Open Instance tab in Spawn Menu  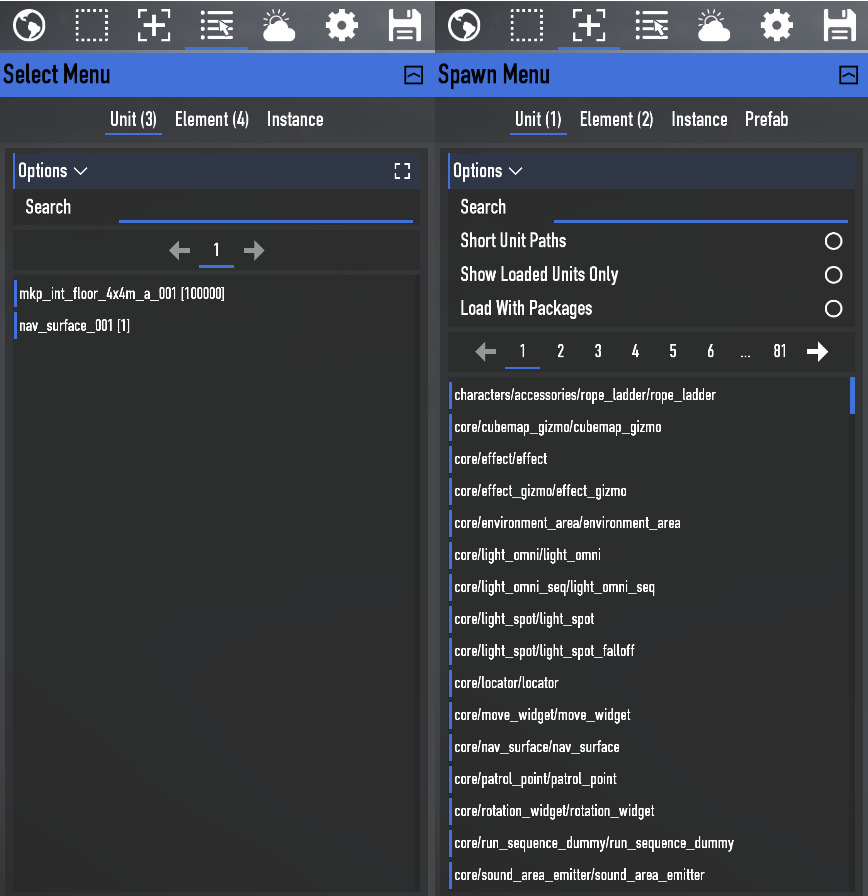pyautogui.click(x=699, y=119)
